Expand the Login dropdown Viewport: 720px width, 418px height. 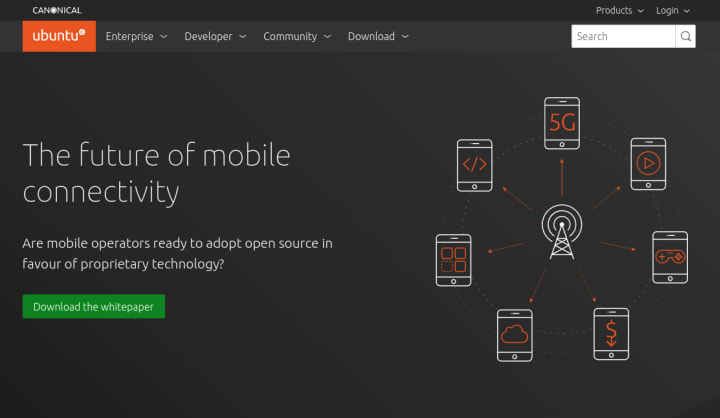coord(673,11)
